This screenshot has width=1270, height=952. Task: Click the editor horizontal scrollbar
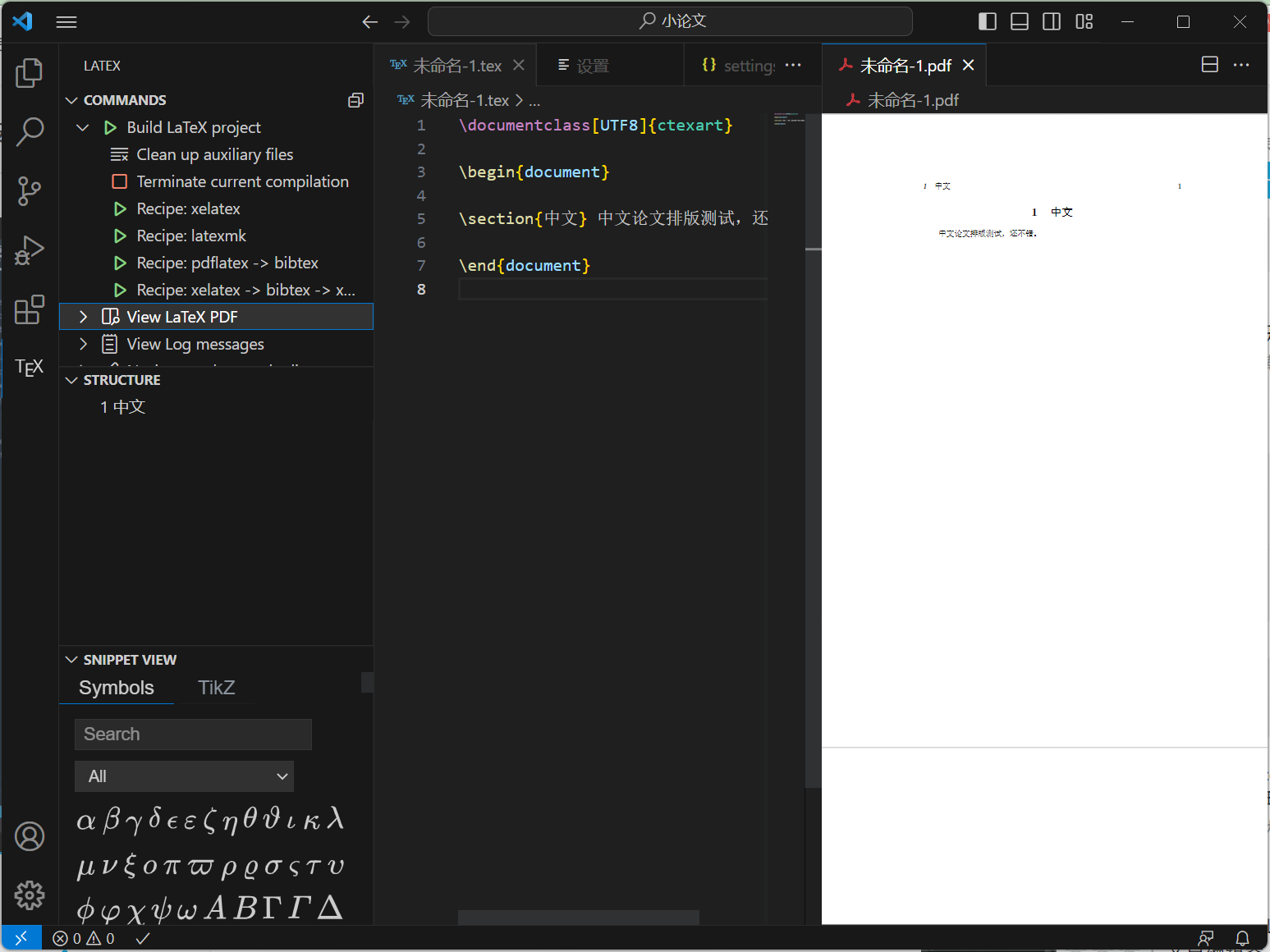pyautogui.click(x=579, y=917)
